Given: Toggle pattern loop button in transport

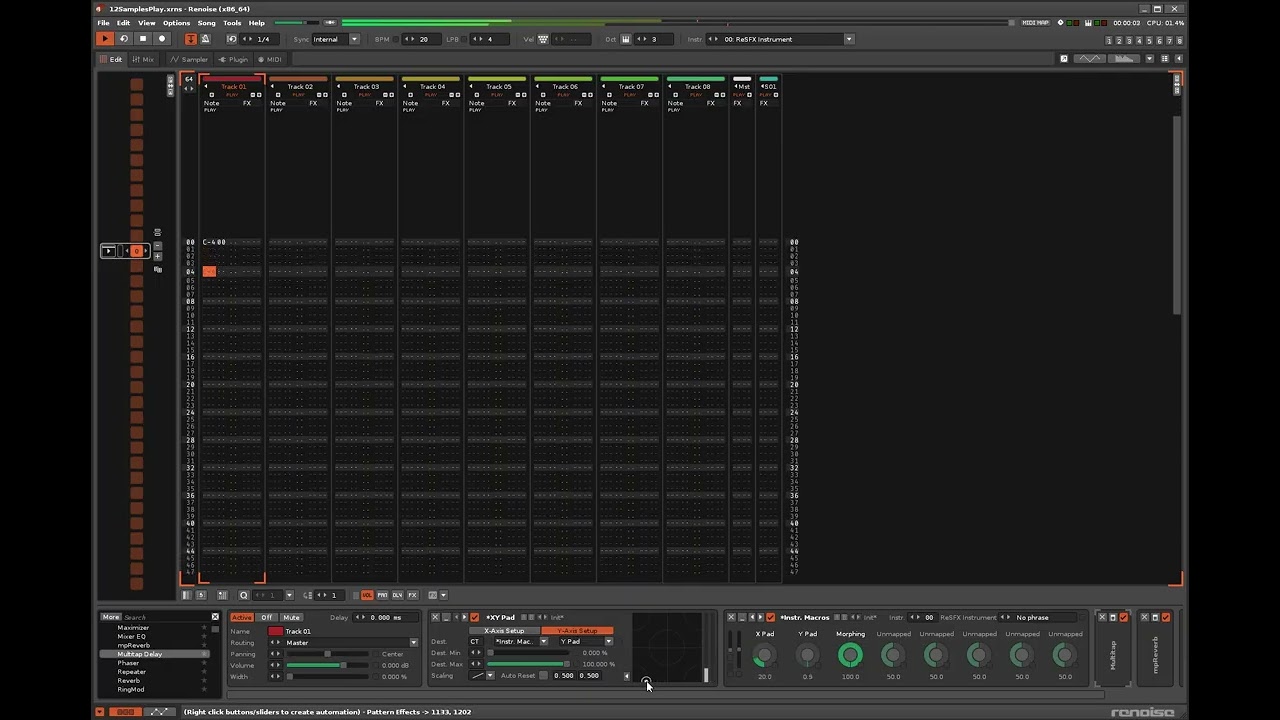Looking at the screenshot, I should point(124,39).
